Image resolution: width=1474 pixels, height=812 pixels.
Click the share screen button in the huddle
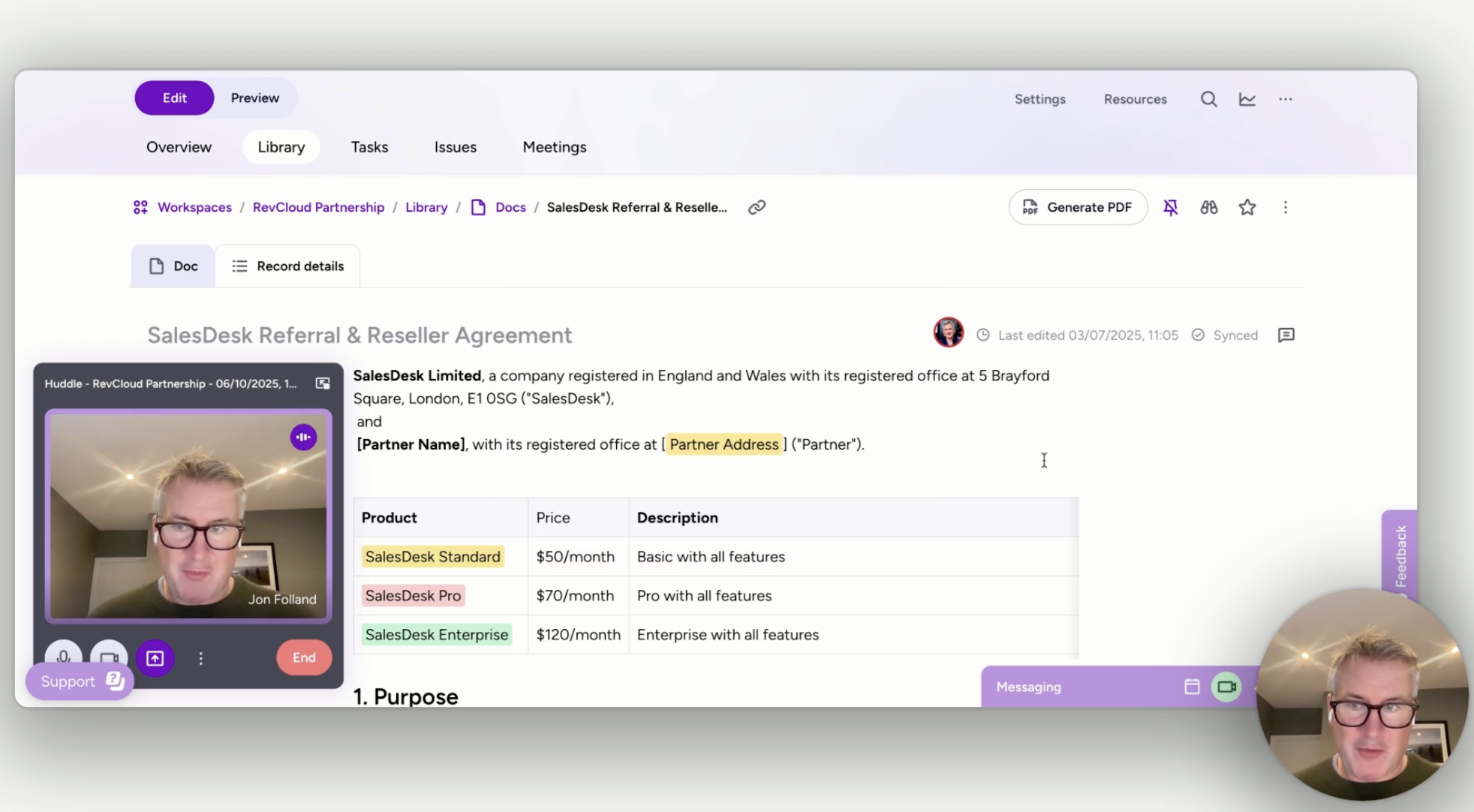coord(155,658)
